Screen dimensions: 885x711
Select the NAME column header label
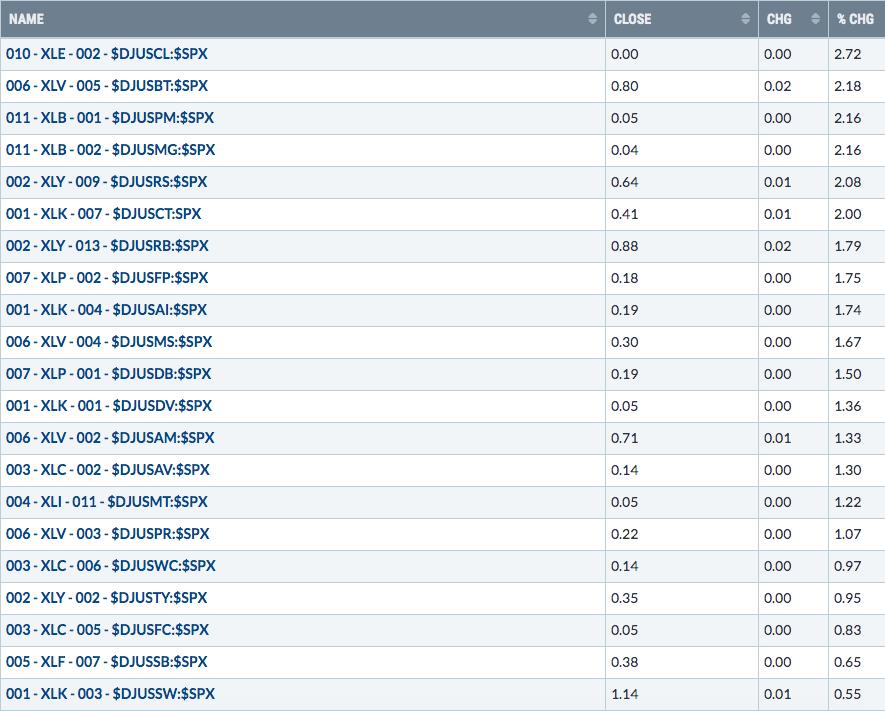click(x=26, y=19)
